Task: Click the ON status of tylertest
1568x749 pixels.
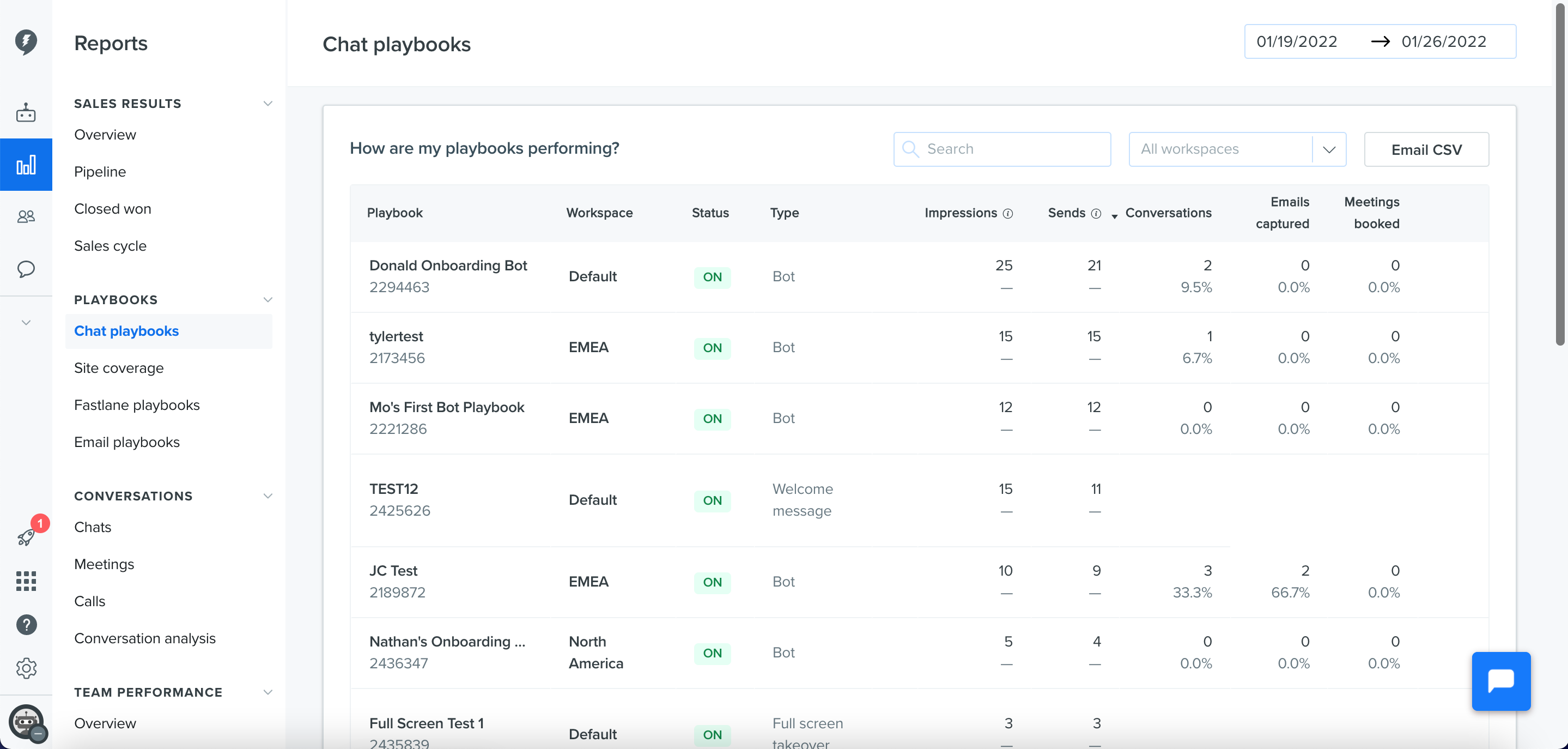Action: (712, 348)
